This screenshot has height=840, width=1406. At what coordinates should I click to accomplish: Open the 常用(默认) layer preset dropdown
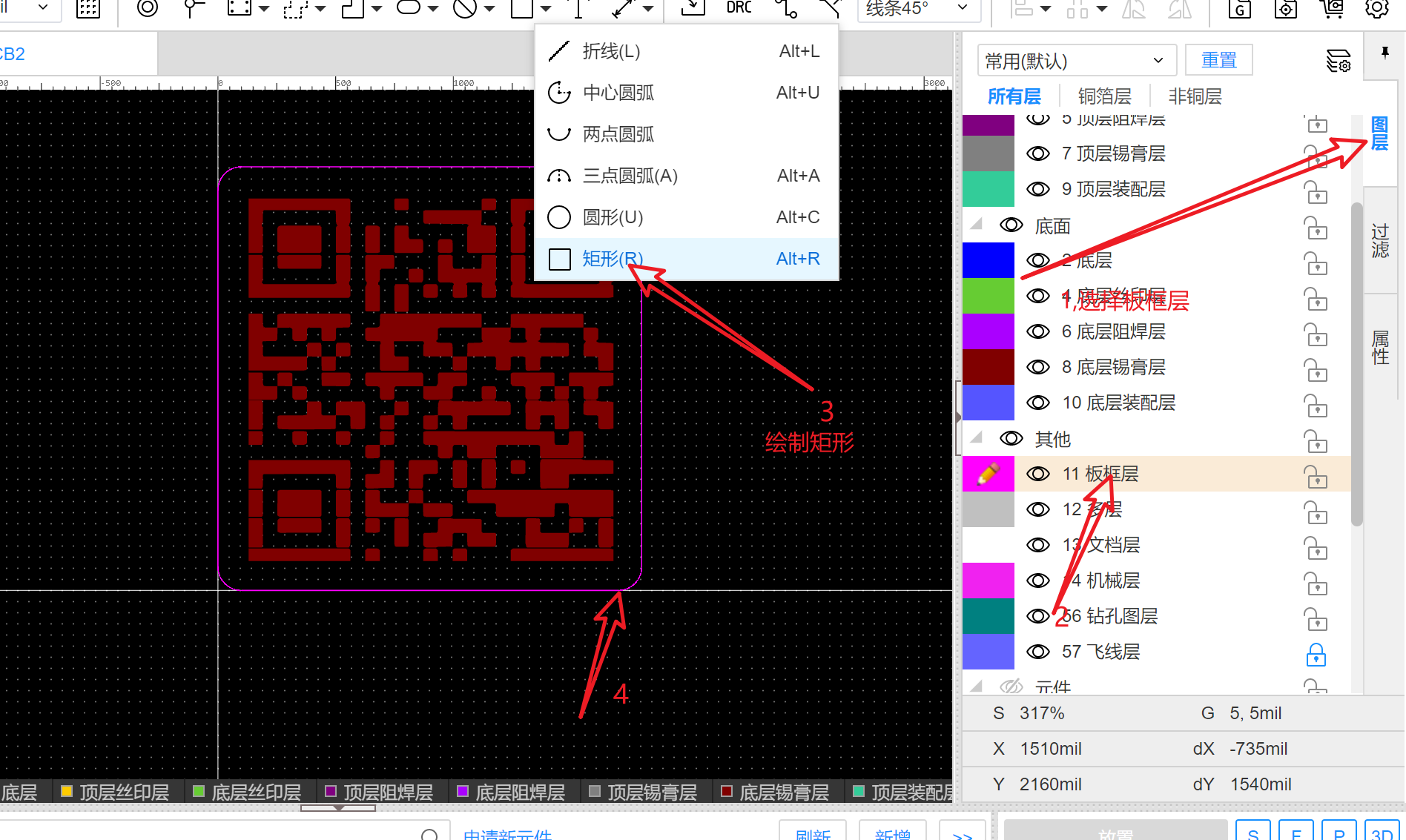pyautogui.click(x=1077, y=61)
